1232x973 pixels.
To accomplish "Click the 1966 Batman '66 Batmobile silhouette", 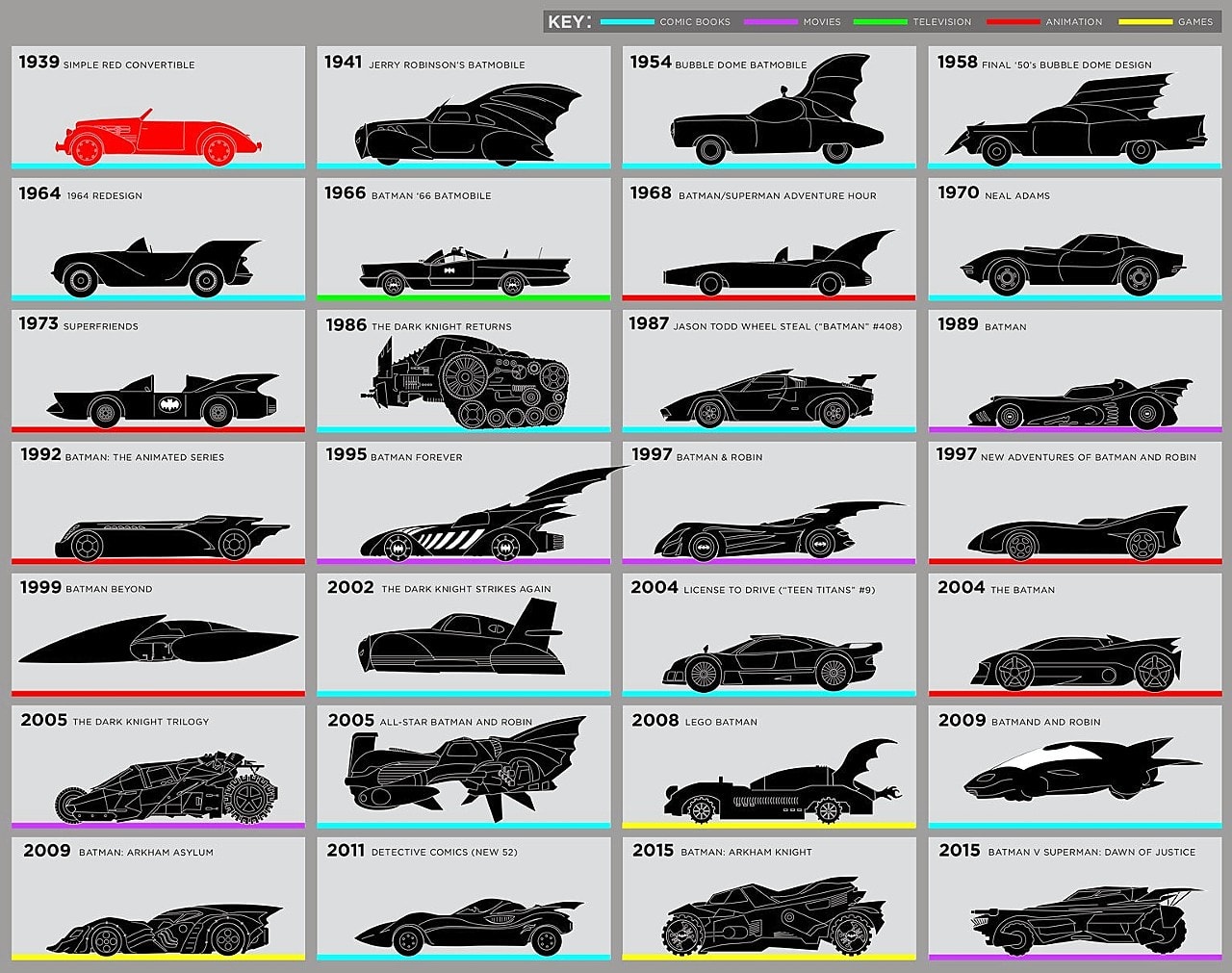I will 464,271.
